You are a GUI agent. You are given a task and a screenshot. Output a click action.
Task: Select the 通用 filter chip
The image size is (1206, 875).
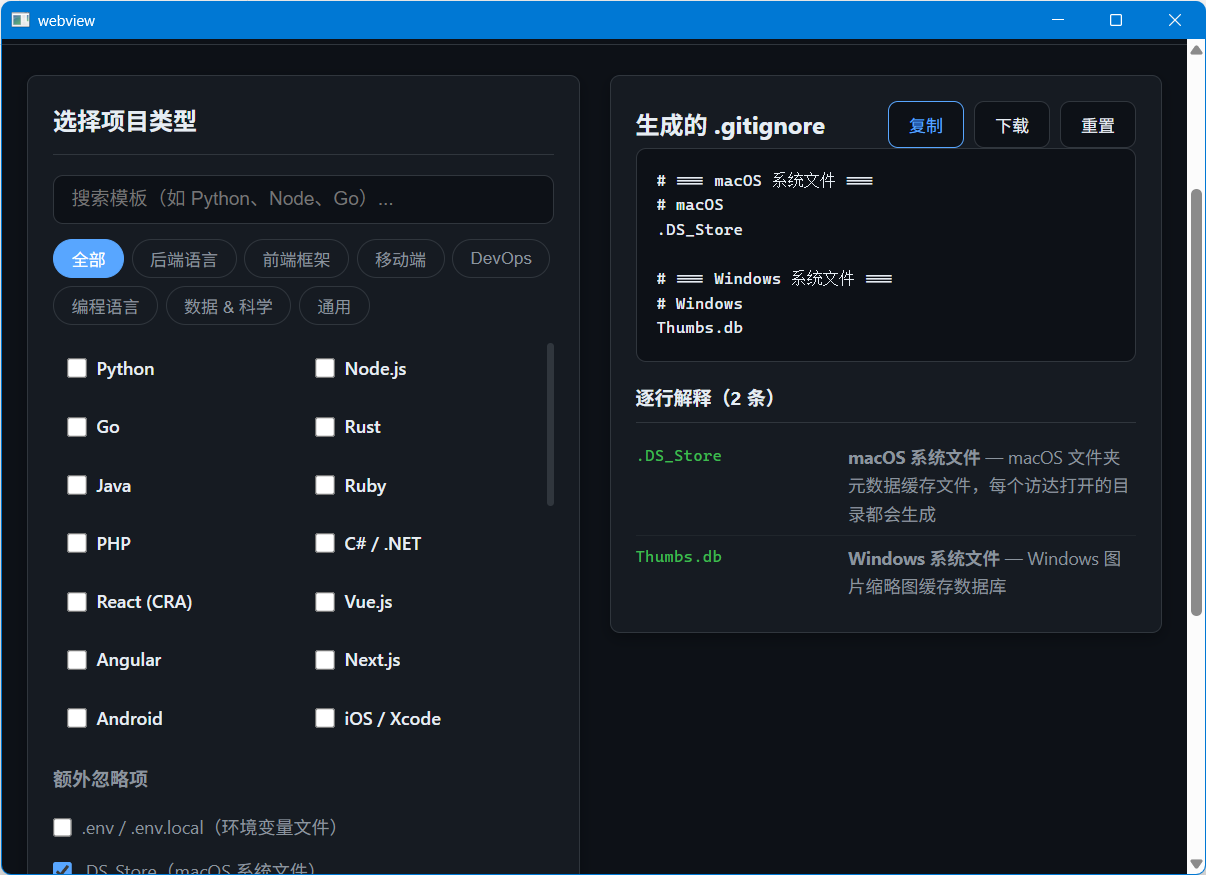[334, 306]
